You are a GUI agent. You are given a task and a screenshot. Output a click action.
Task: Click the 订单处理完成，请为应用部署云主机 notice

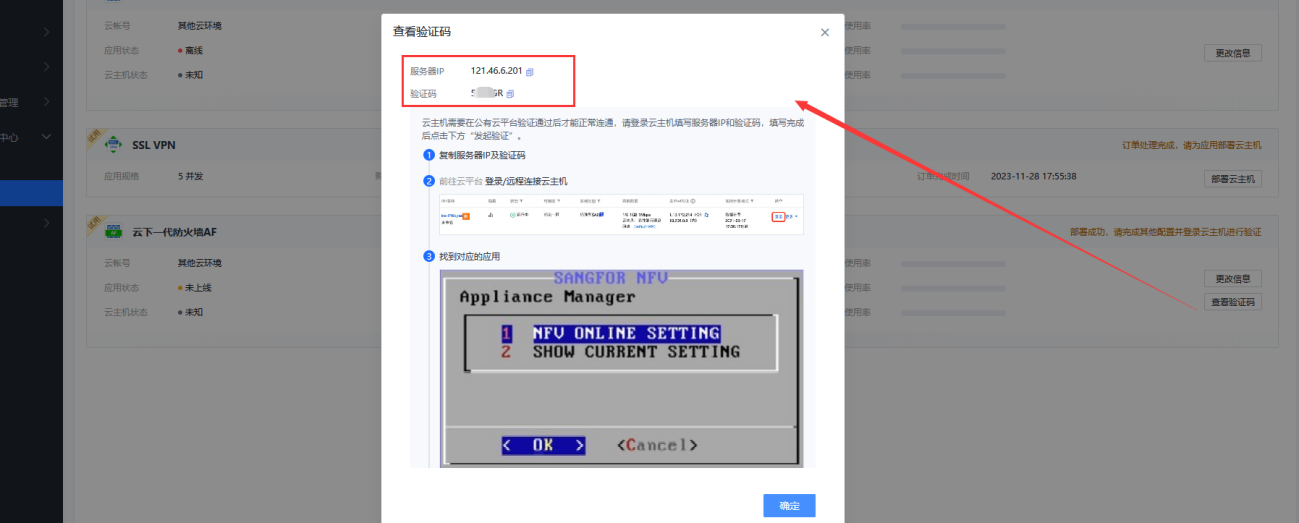[x=1192, y=145]
